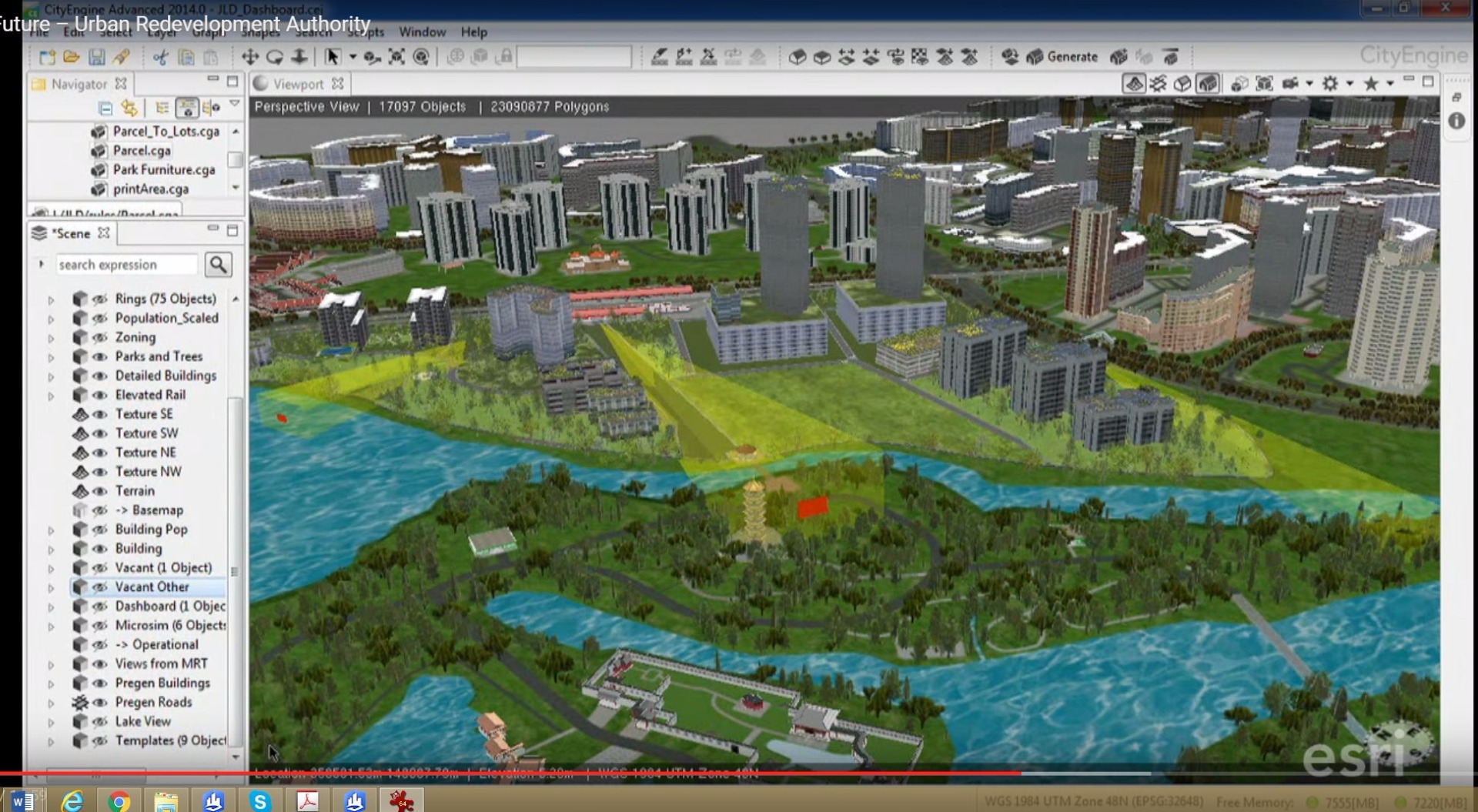This screenshot has width=1478, height=812.
Task: Click the New file toolbar icon
Action: pos(47,57)
